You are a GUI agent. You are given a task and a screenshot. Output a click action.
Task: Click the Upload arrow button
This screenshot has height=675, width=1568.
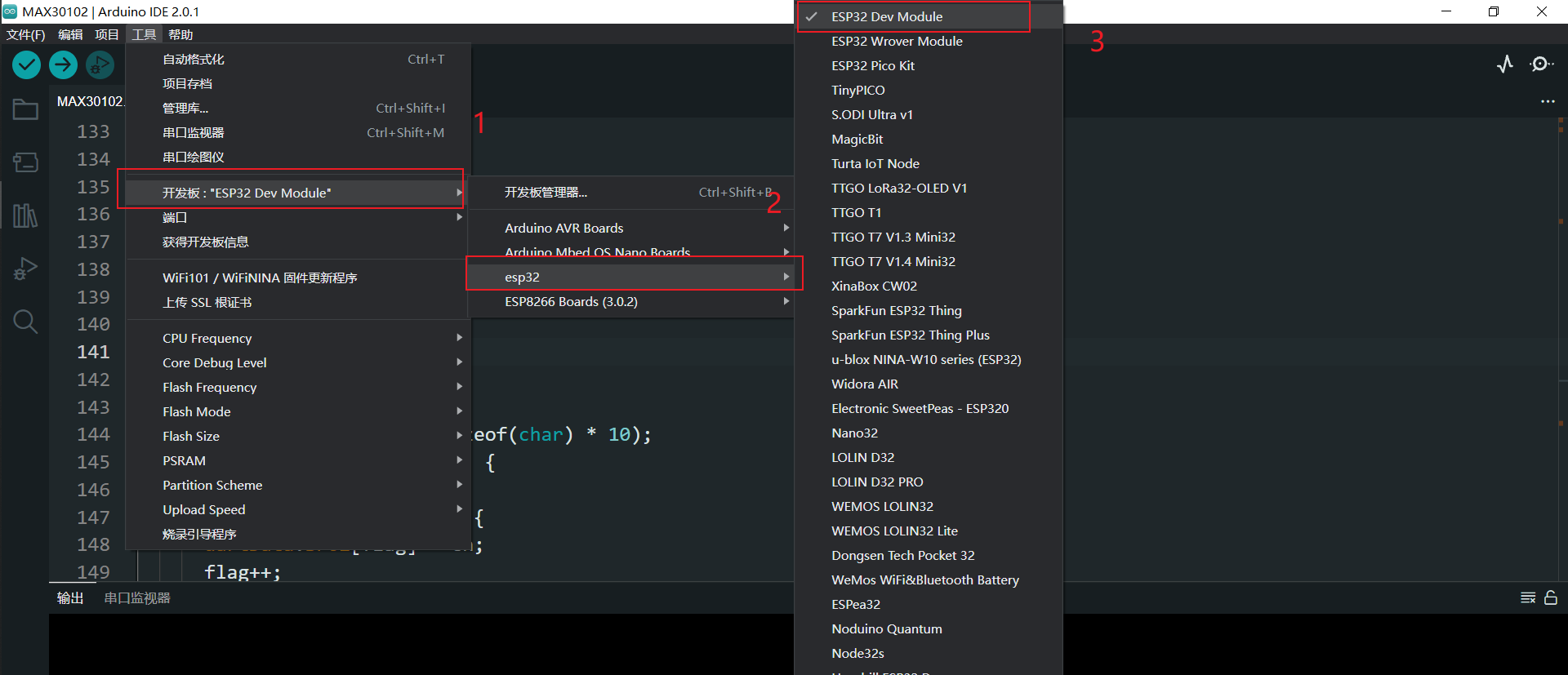click(63, 64)
